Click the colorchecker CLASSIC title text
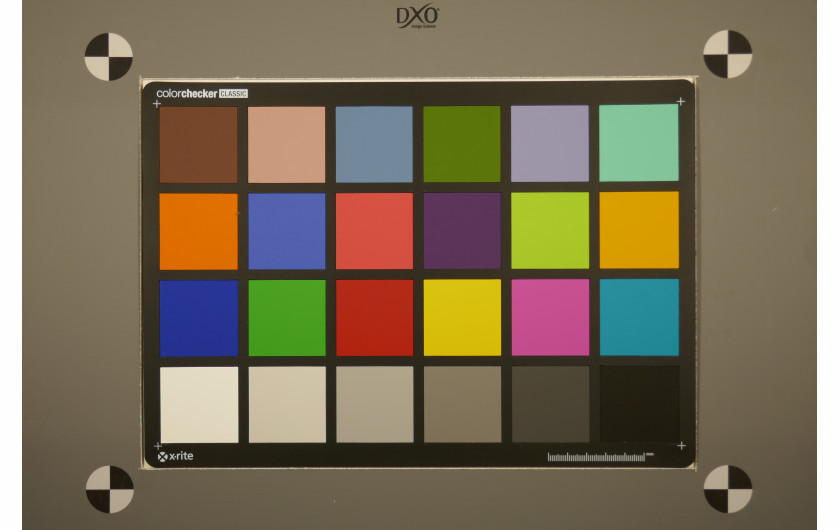Screen dimensions: 840x530 202,93
